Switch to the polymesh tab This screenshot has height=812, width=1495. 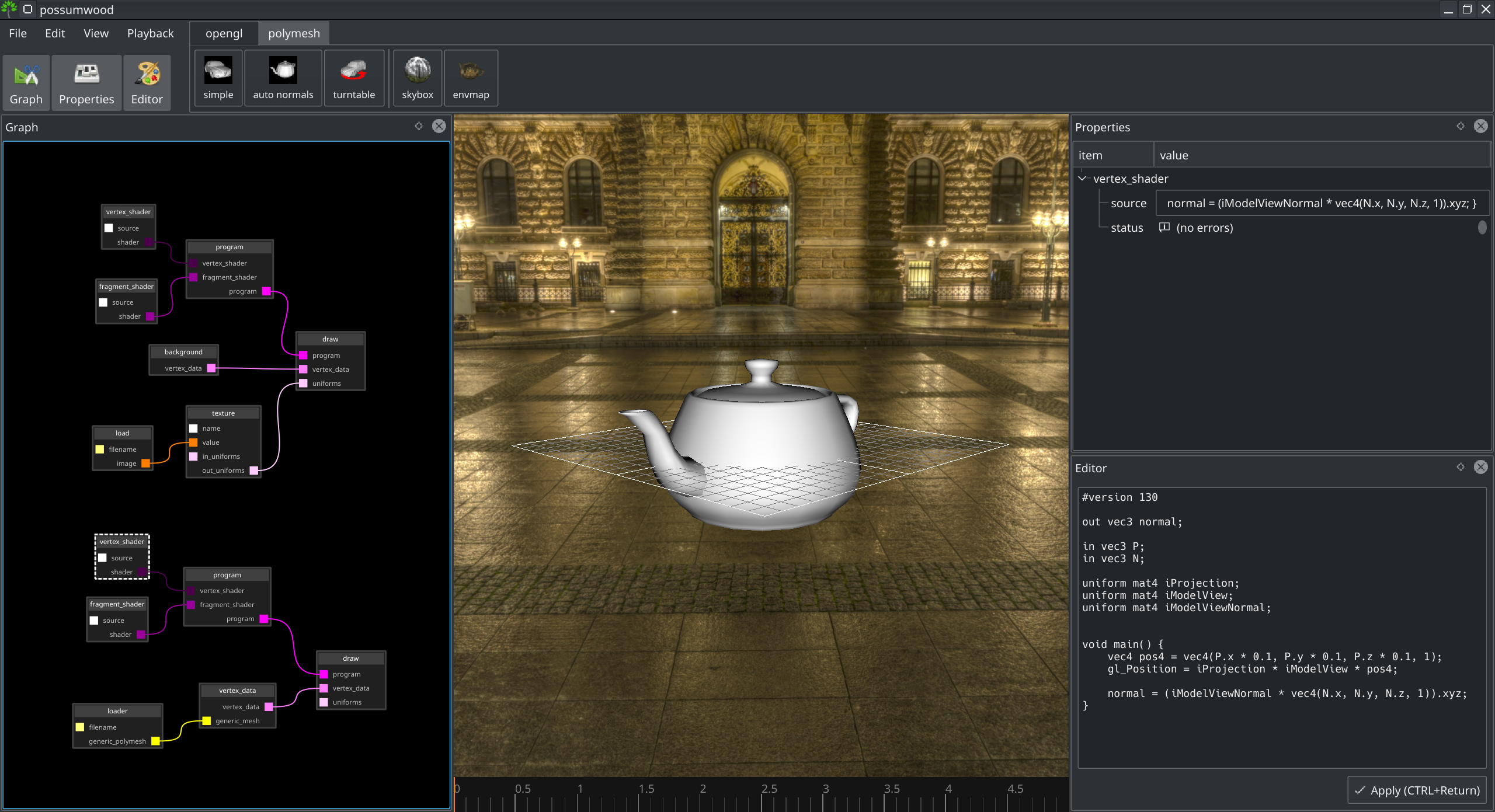[x=293, y=33]
